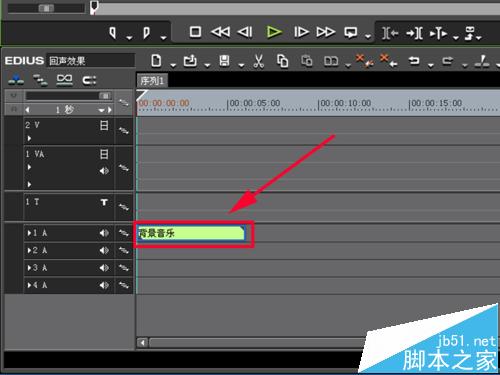Screen dimensions: 500x375
Task: Click the Loop playback icon
Action: 351,32
